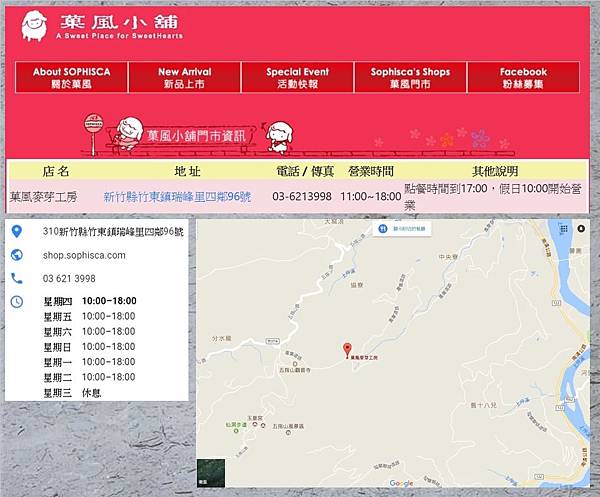
Task: Click the 菓風小舖 site title text
Action: click(119, 22)
